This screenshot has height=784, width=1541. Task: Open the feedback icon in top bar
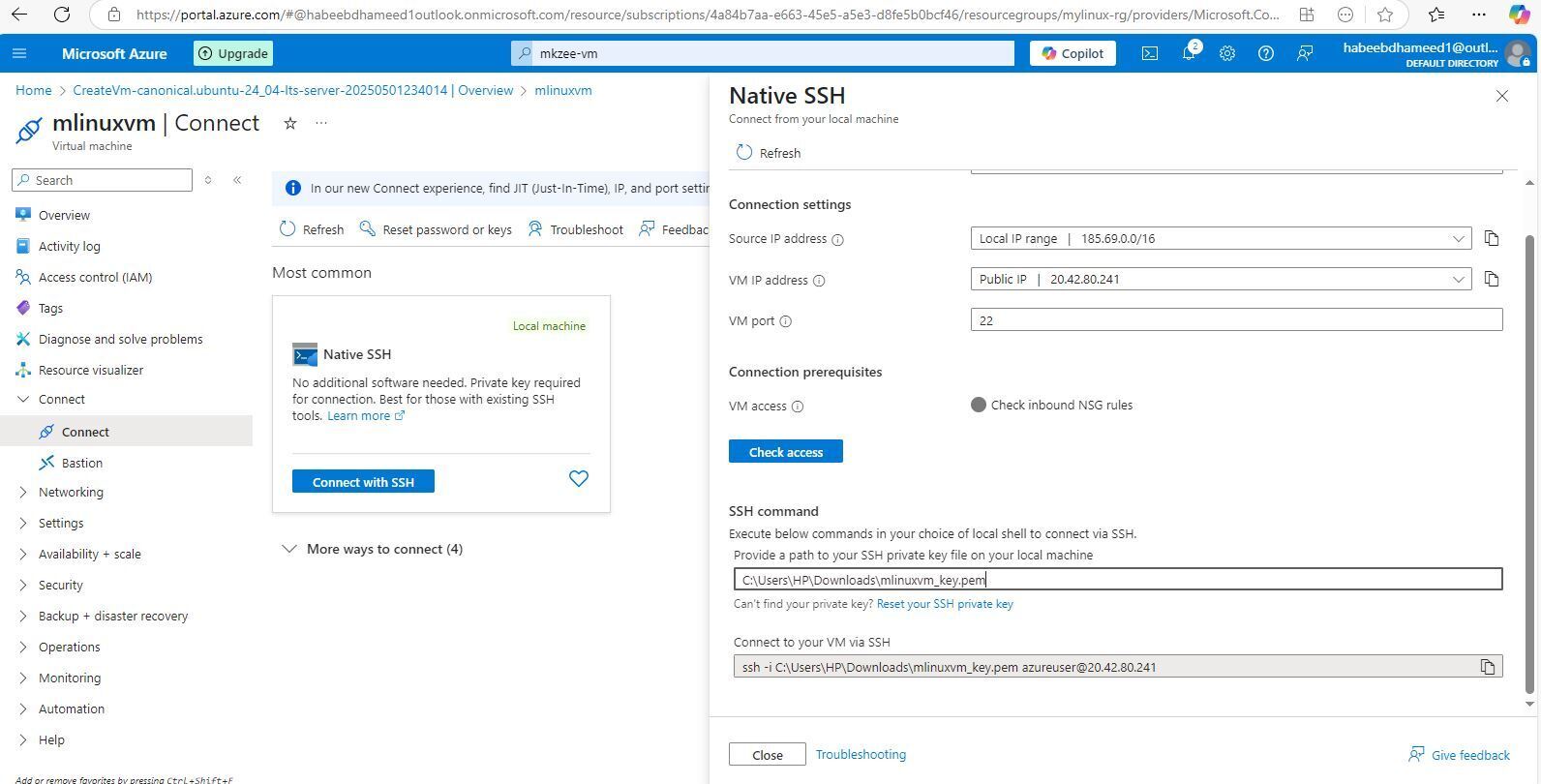tap(1305, 53)
